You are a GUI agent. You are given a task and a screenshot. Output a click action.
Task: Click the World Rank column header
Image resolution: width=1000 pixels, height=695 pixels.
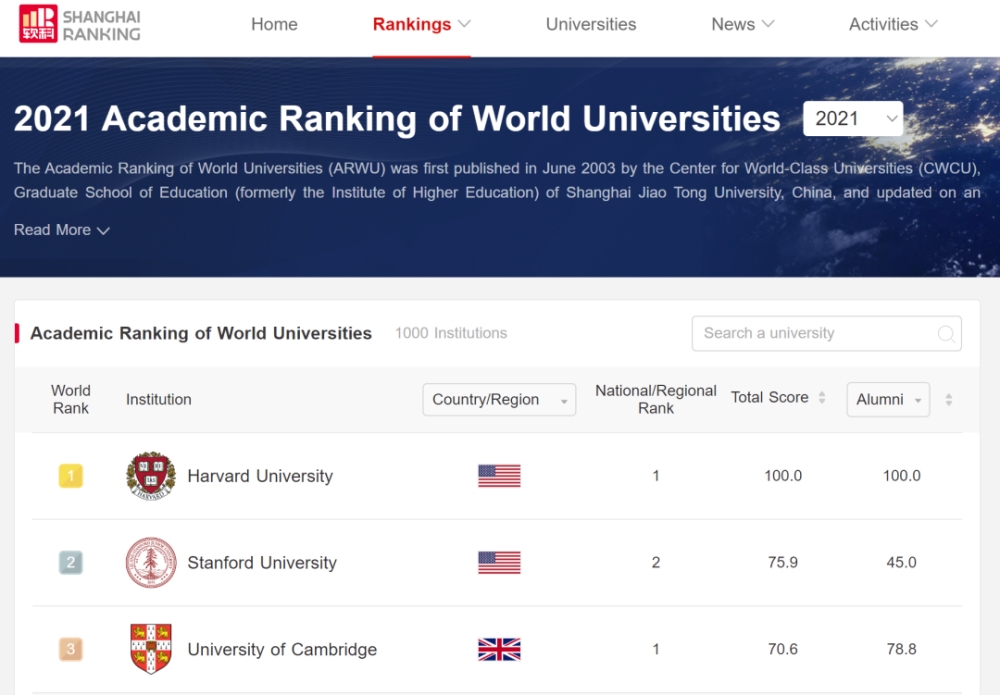[71, 400]
